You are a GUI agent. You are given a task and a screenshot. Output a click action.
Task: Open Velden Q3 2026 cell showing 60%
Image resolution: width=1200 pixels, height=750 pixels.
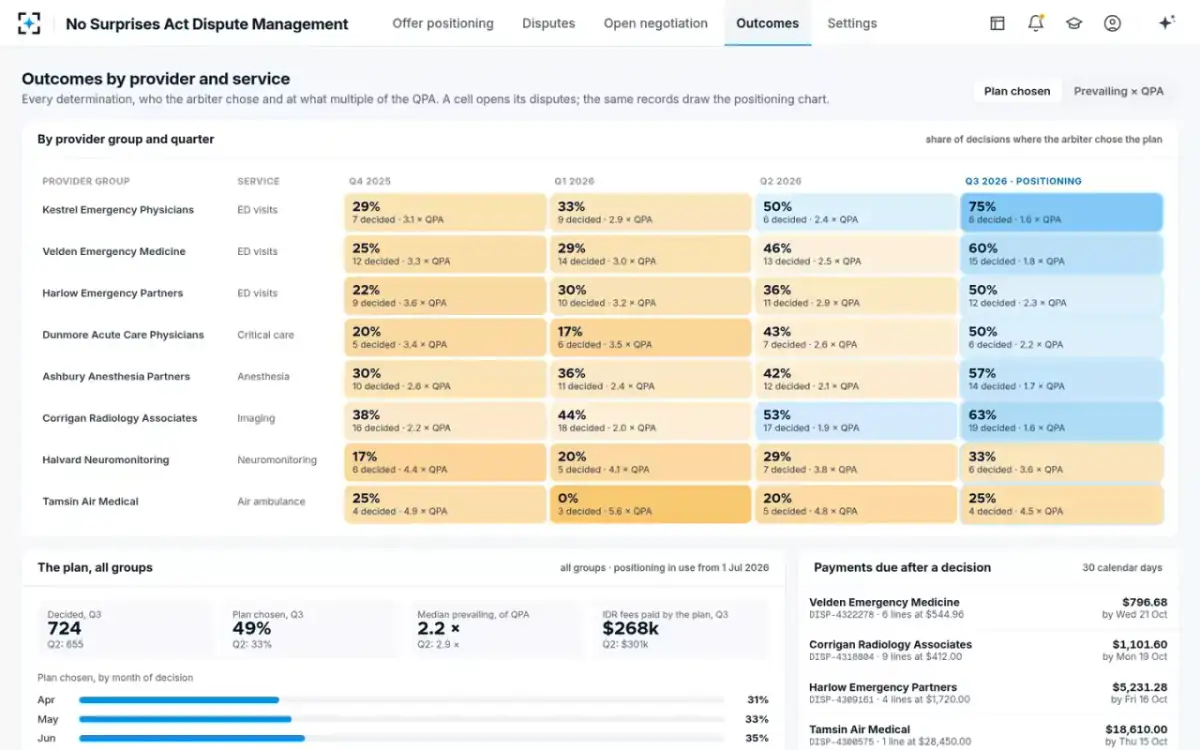pyautogui.click(x=1061, y=254)
